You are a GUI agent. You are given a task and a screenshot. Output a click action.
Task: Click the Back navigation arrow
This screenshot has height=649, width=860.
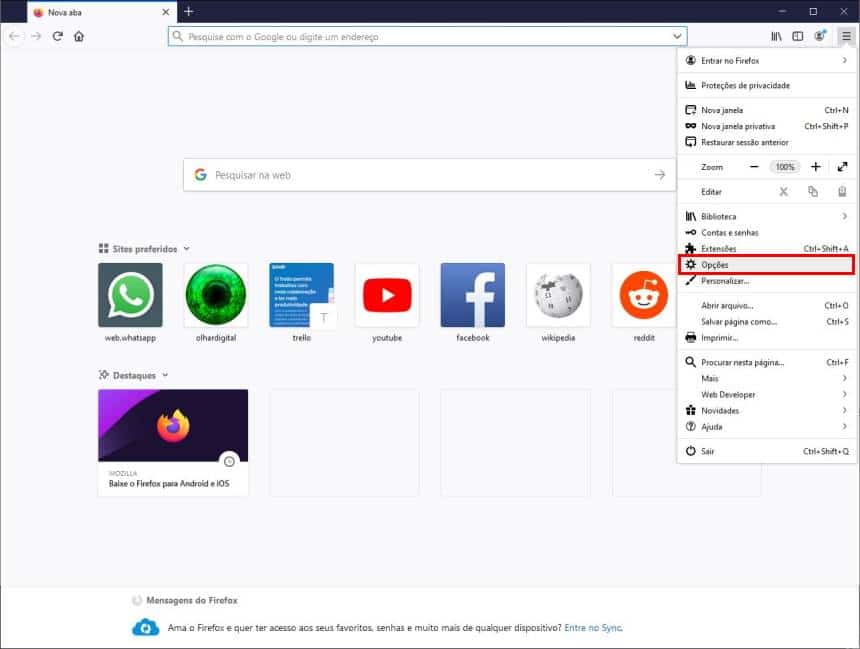click(14, 36)
